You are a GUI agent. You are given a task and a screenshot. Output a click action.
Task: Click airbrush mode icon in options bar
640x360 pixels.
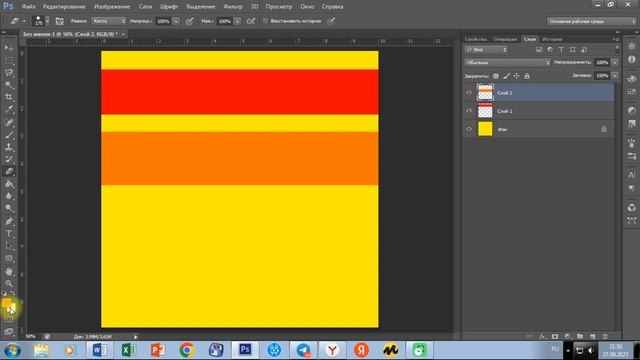click(251, 21)
